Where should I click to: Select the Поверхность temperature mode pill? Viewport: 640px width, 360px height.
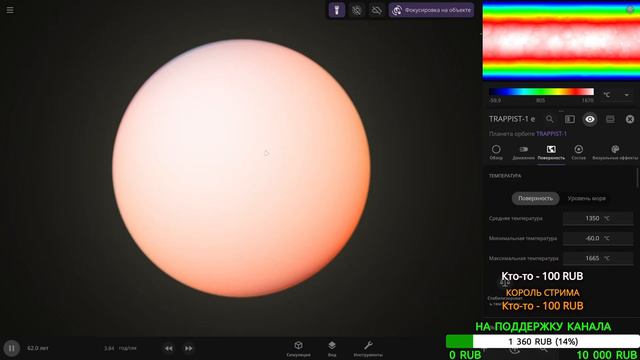tap(536, 198)
